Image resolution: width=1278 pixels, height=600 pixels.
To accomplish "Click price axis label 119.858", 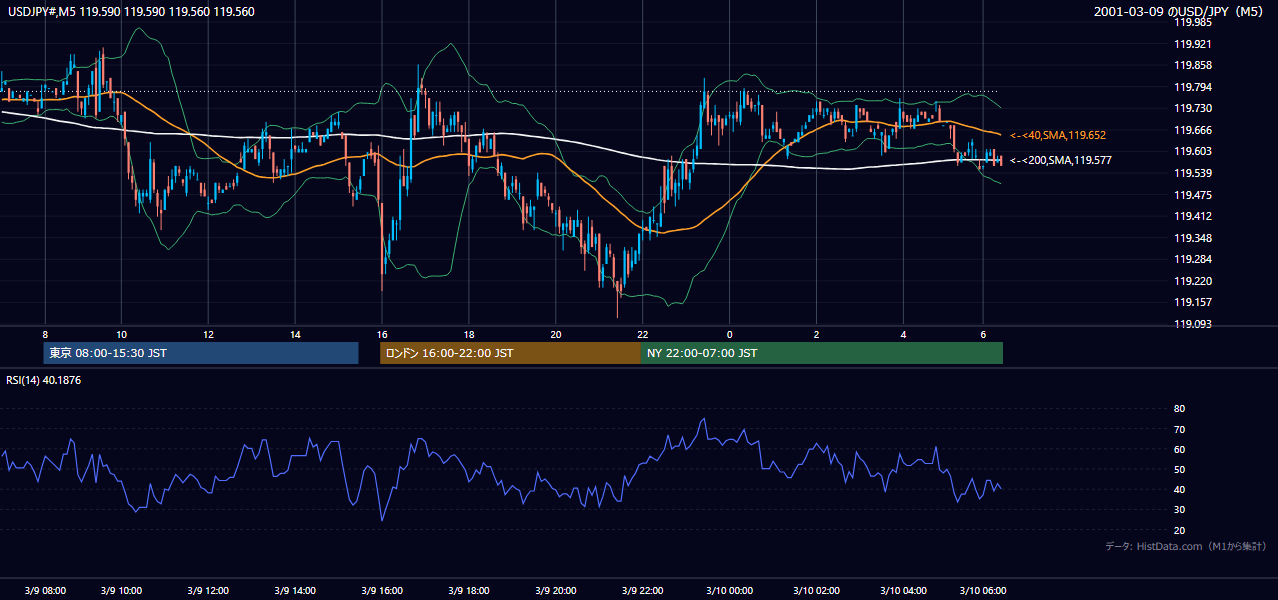I will pos(1192,65).
